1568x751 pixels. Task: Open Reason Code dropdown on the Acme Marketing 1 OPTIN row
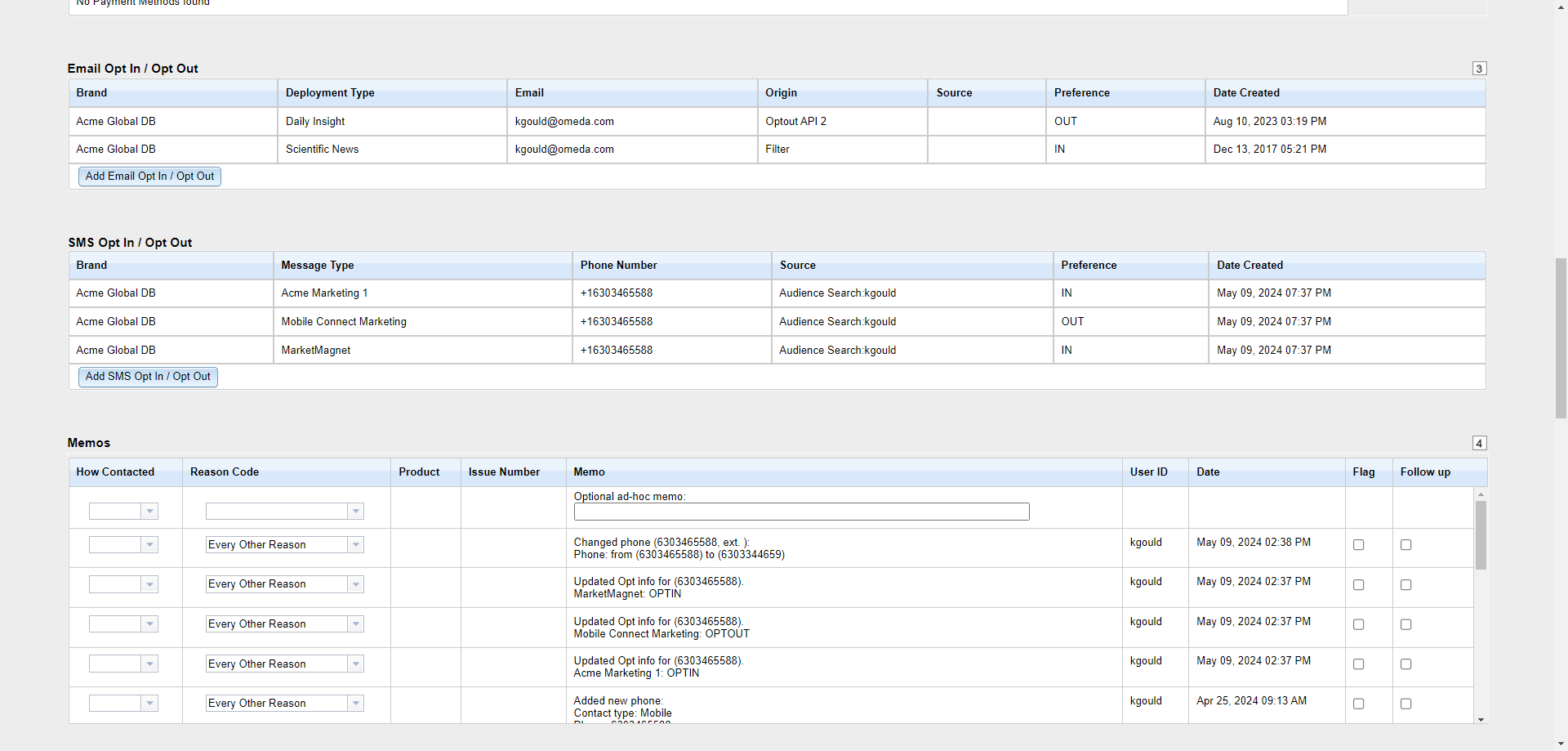pos(355,664)
